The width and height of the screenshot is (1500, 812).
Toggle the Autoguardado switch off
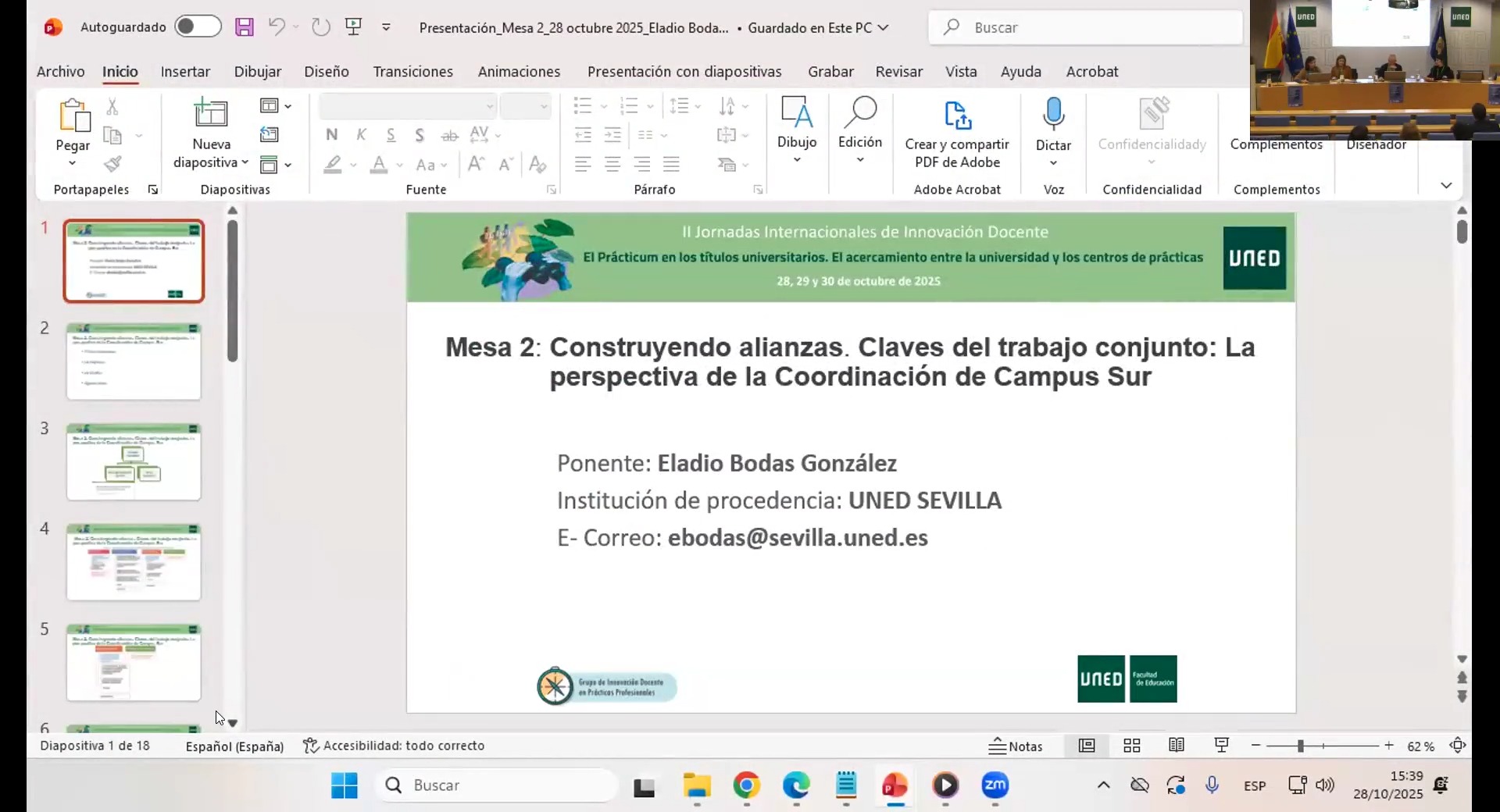point(198,26)
